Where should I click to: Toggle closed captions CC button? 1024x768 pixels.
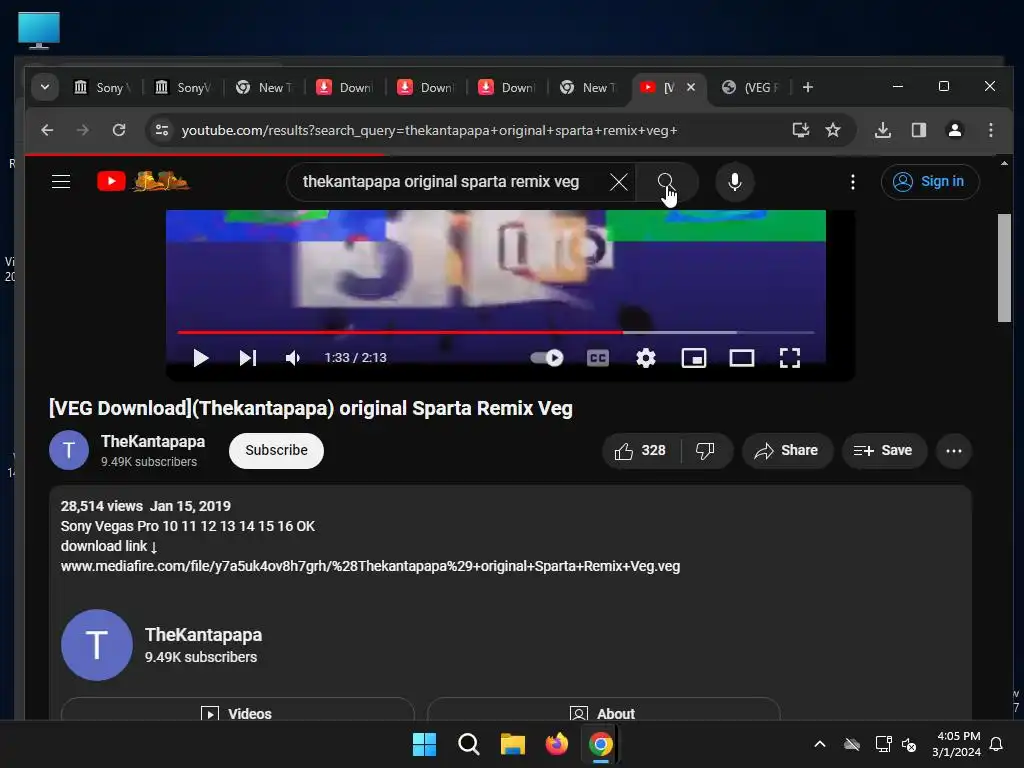point(598,358)
